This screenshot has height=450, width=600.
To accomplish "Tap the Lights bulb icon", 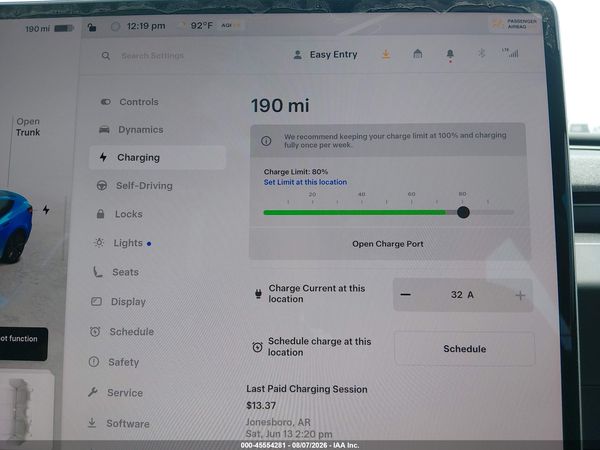I will [99, 242].
